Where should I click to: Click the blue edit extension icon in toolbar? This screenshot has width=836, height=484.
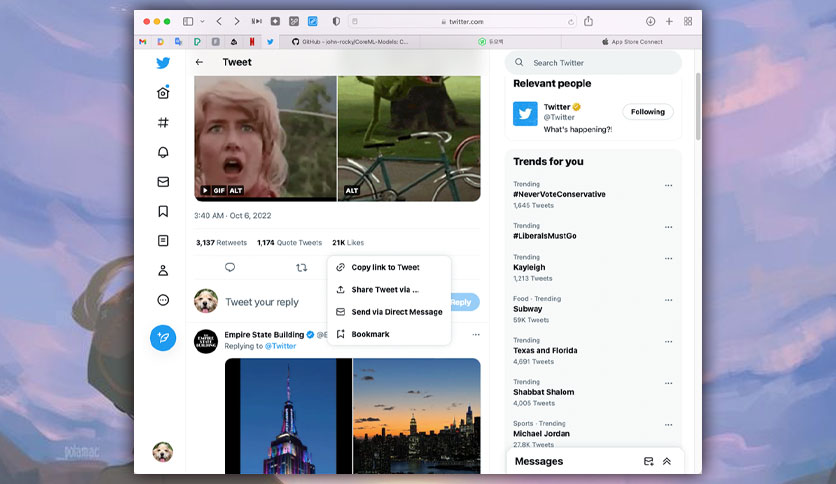[313, 21]
